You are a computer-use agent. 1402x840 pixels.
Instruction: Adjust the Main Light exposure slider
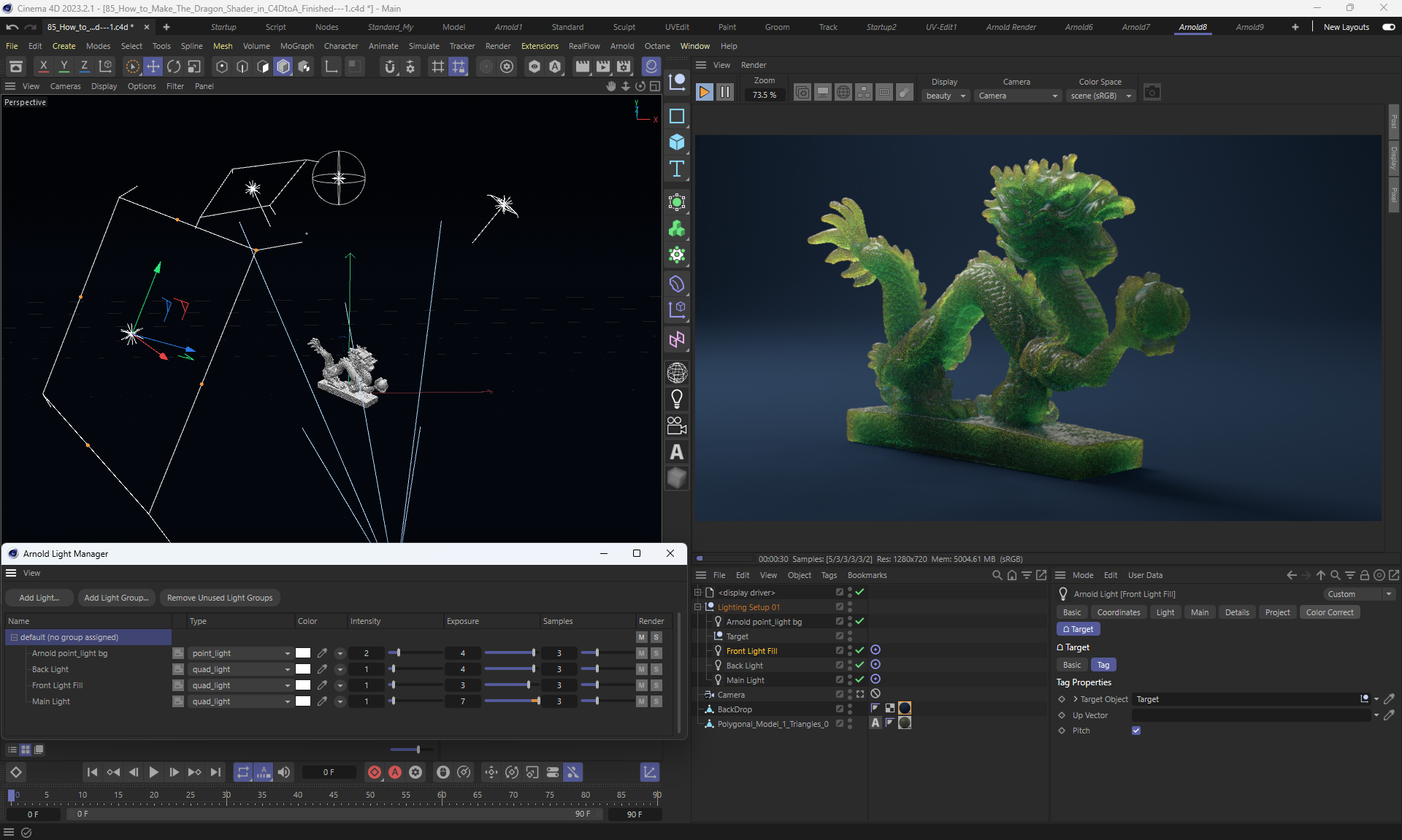(x=537, y=701)
